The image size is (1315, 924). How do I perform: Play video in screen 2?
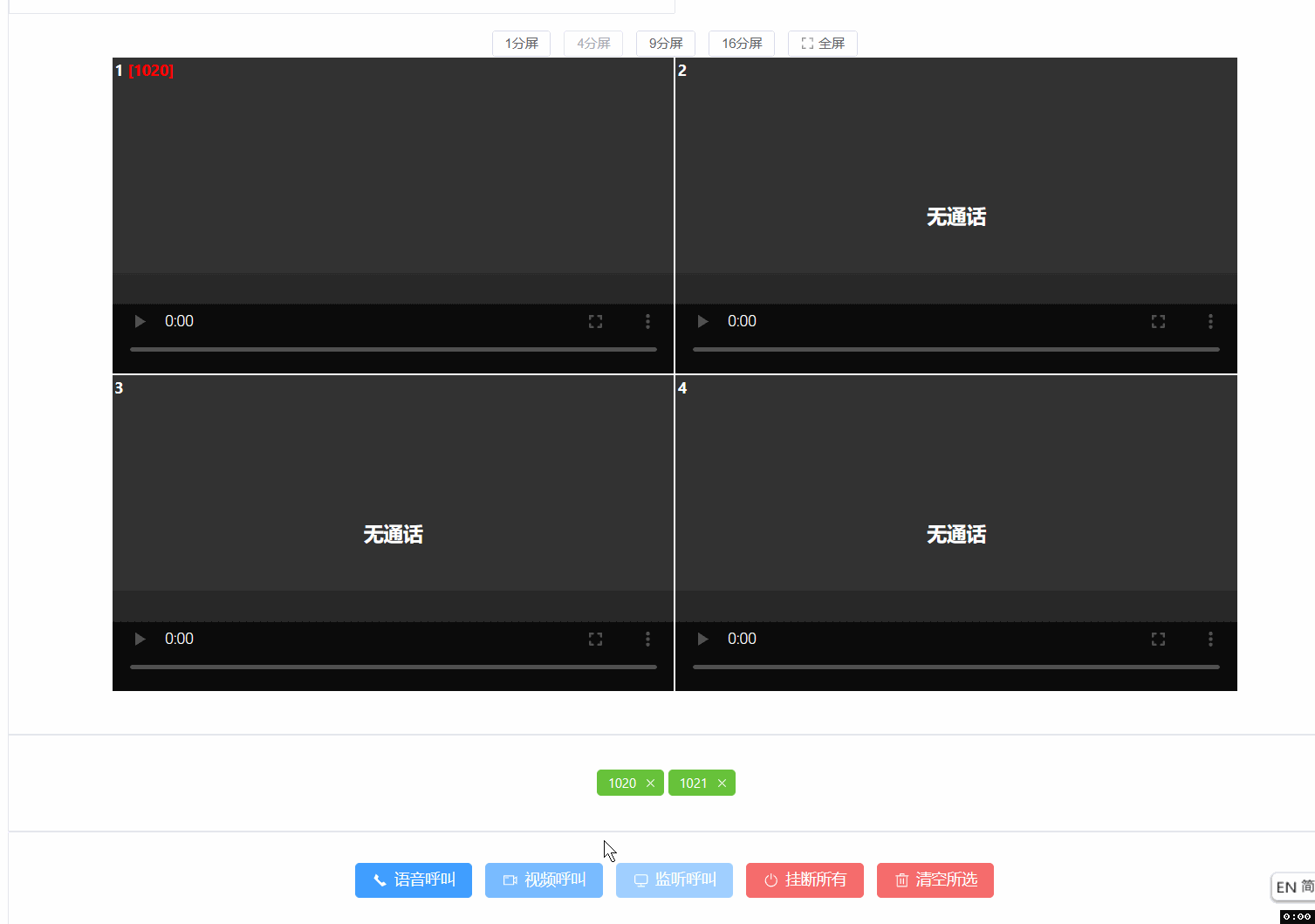[x=702, y=321]
